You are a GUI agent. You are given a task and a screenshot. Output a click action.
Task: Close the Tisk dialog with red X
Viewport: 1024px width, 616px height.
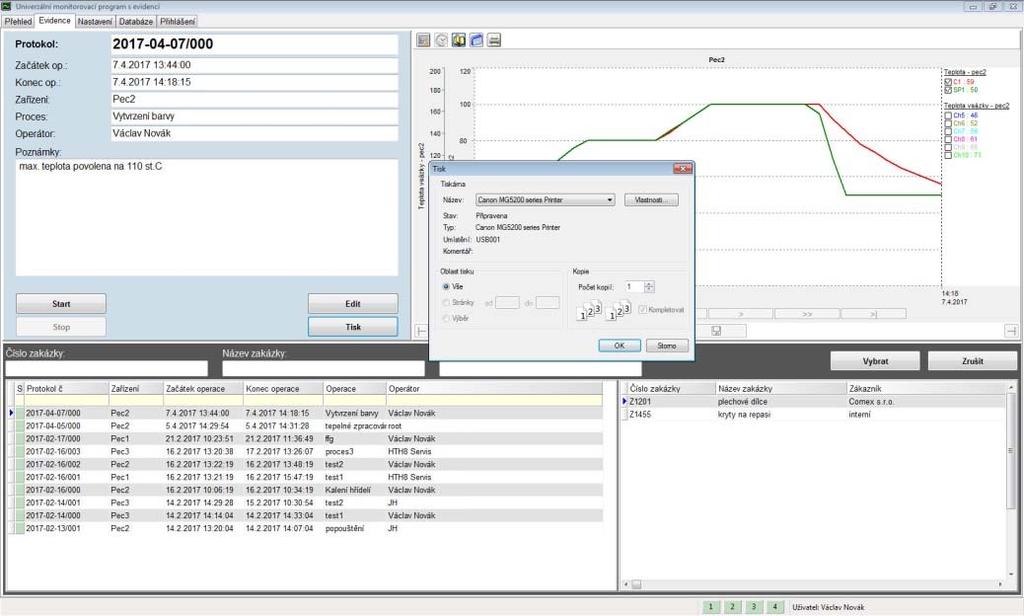pyautogui.click(x=682, y=169)
